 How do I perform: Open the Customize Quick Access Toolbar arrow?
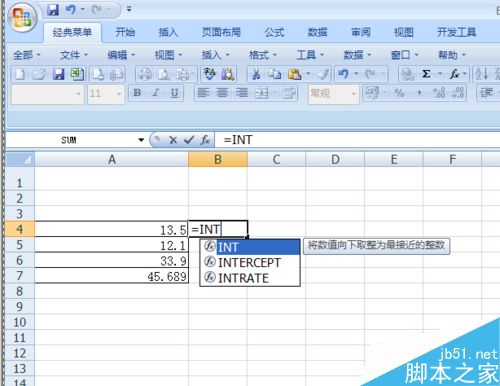(x=129, y=9)
